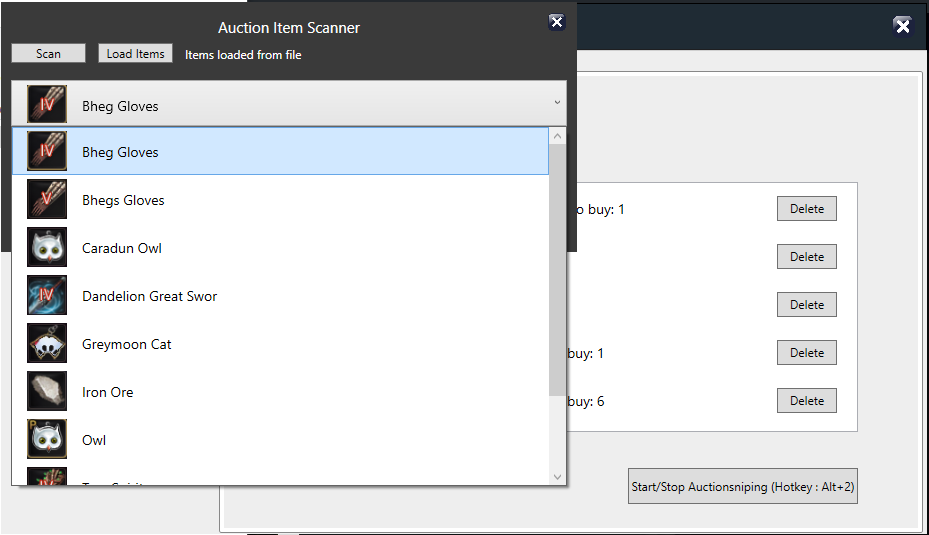Click the Scan button
This screenshot has height=535, width=929.
tap(49, 53)
